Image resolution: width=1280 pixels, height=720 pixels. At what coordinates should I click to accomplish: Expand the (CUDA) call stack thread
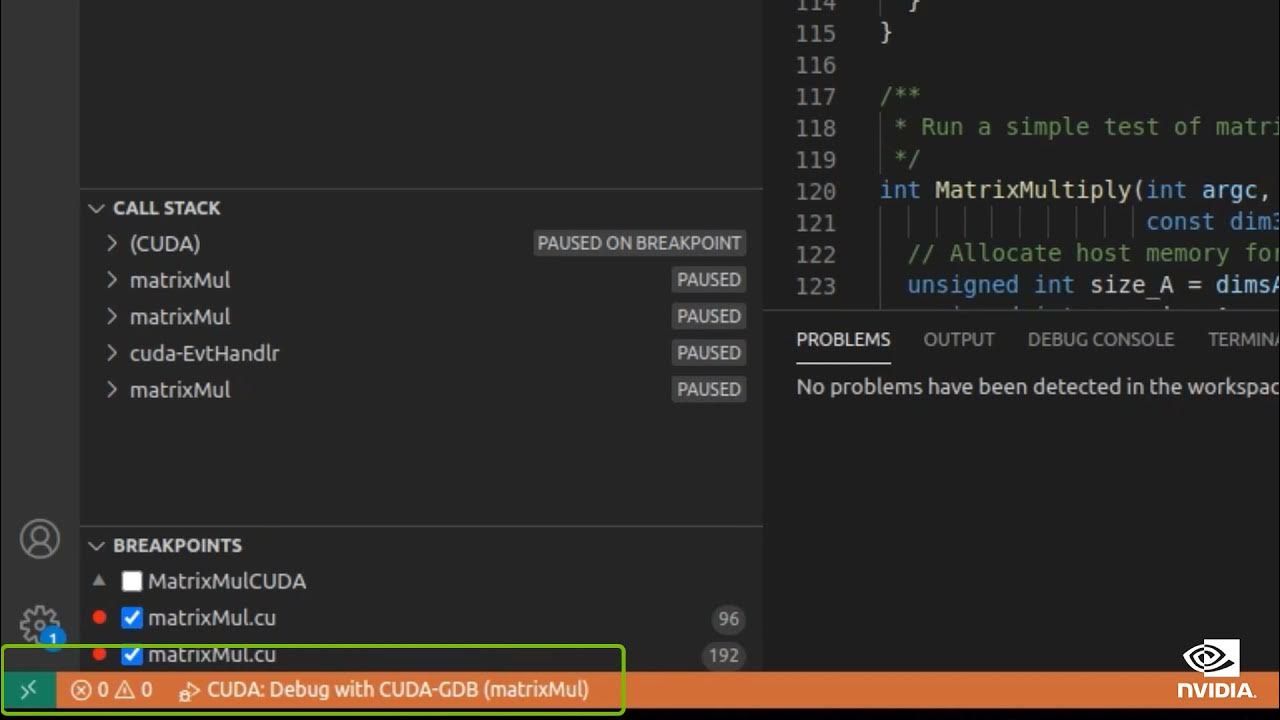(x=112, y=243)
